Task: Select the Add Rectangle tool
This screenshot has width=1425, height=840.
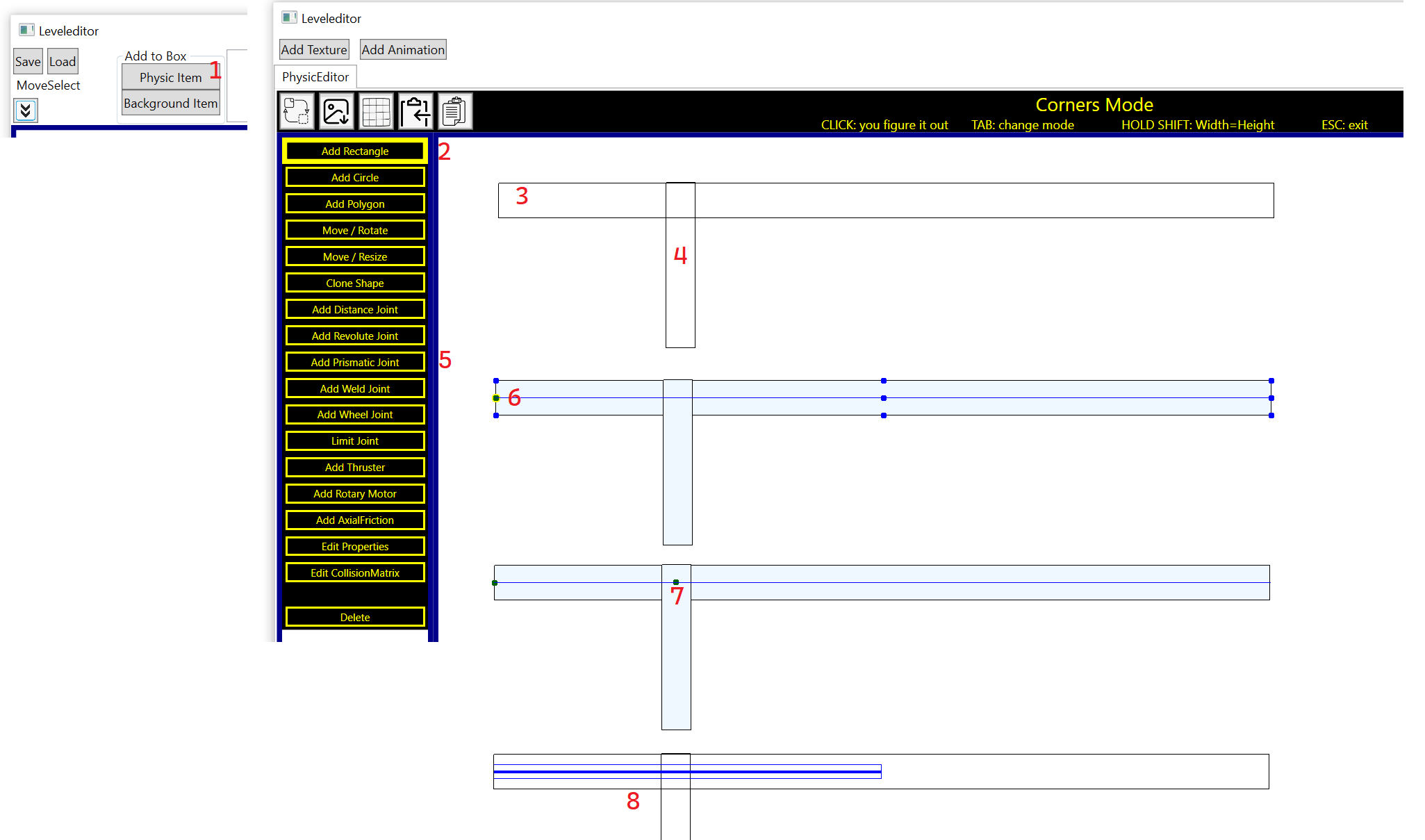Action: 355,151
